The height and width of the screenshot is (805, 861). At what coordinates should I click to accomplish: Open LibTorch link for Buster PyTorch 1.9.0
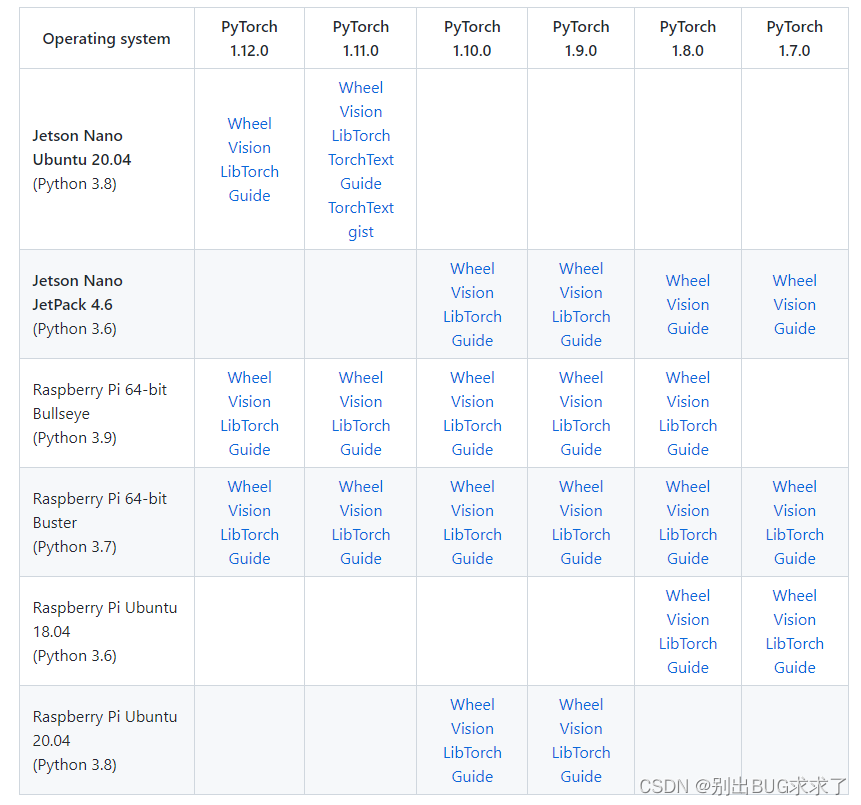point(581,535)
